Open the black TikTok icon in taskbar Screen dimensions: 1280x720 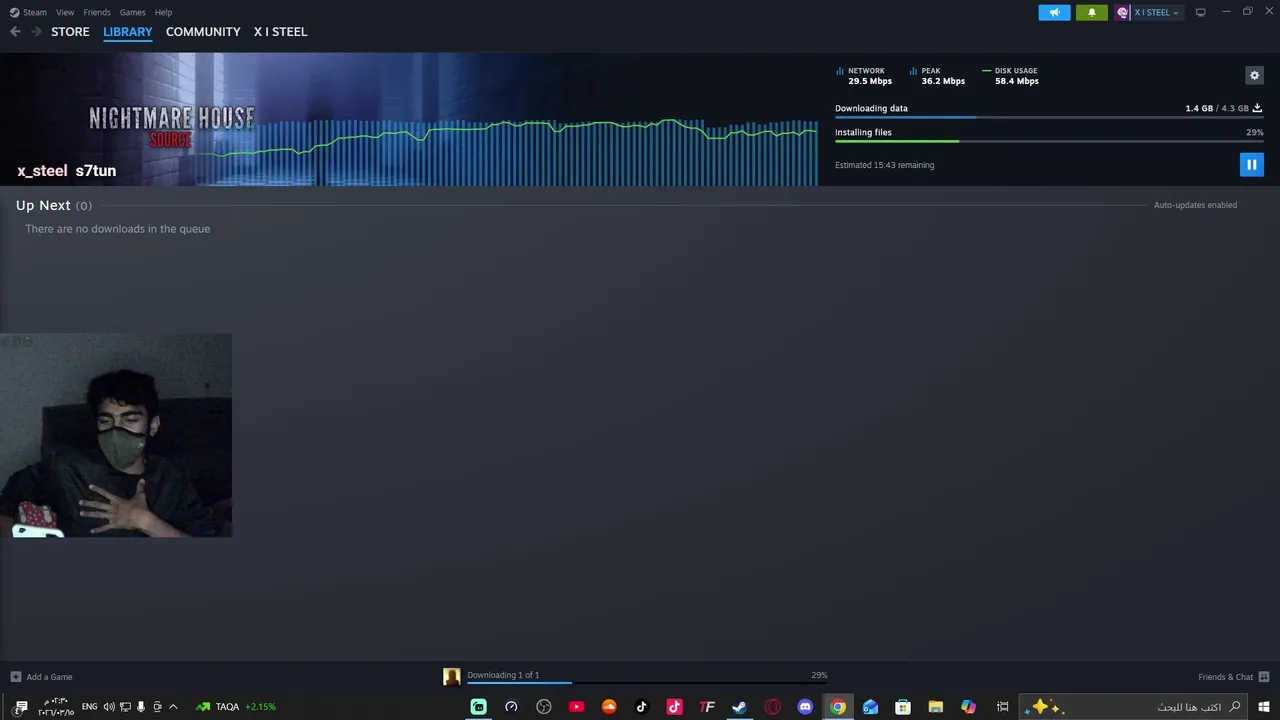click(x=642, y=707)
